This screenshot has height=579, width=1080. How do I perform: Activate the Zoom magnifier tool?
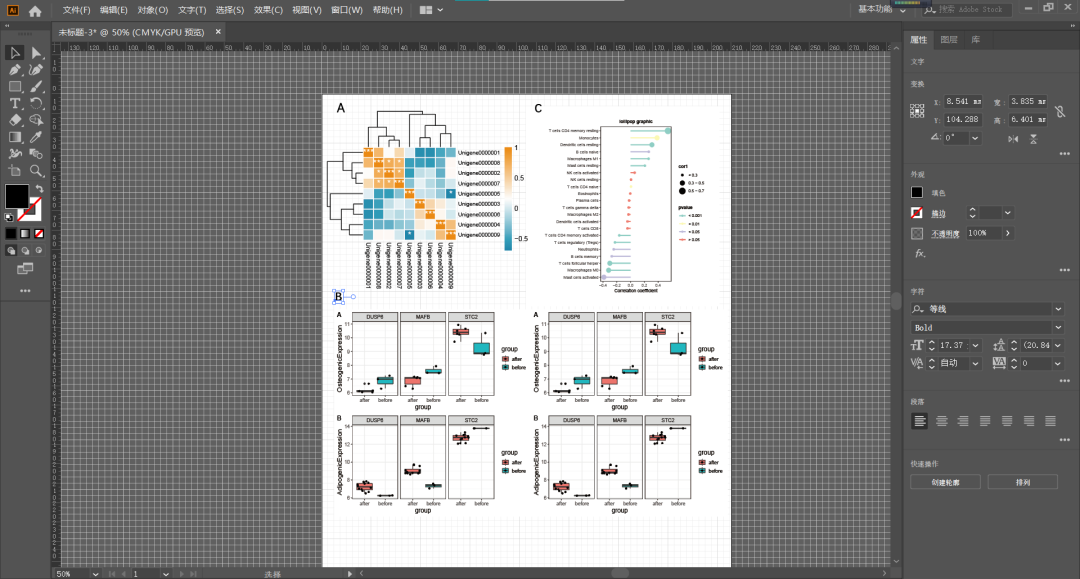36,170
